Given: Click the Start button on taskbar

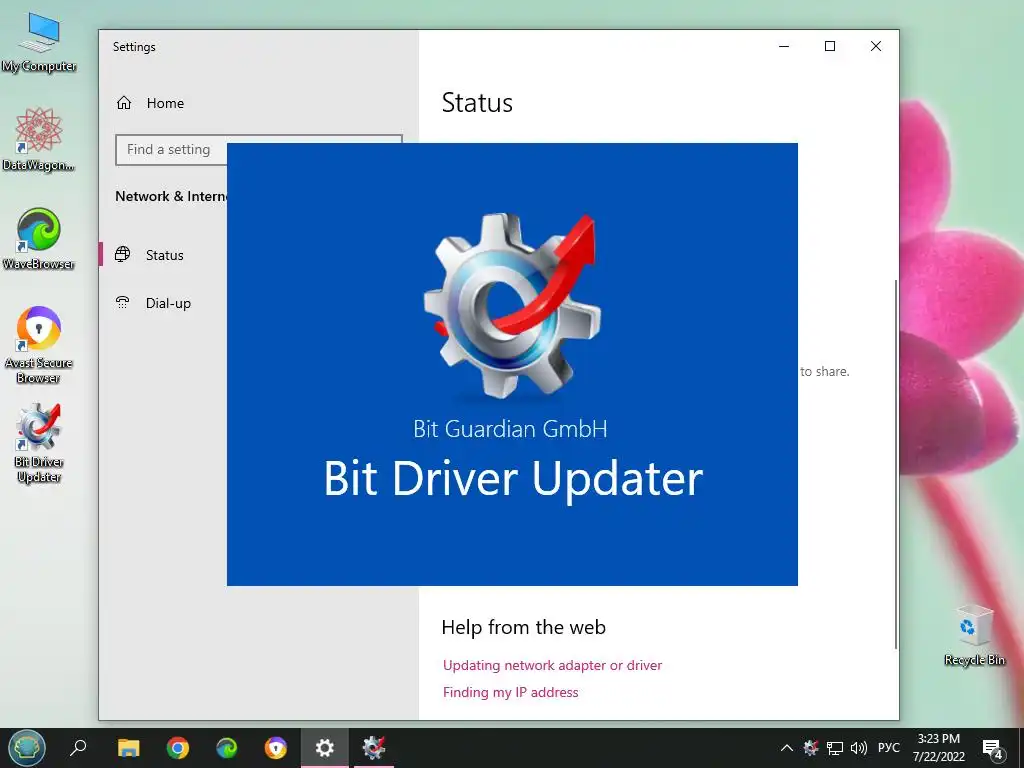Looking at the screenshot, I should (x=27, y=748).
